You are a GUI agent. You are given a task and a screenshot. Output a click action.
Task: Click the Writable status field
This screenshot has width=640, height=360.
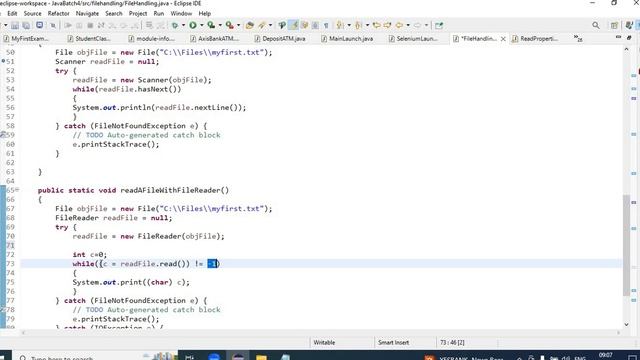tap(324, 342)
